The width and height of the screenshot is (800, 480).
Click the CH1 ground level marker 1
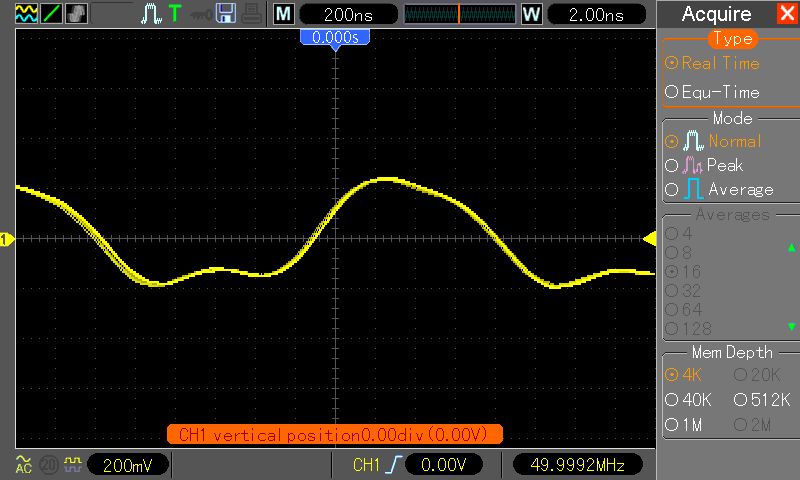6,239
